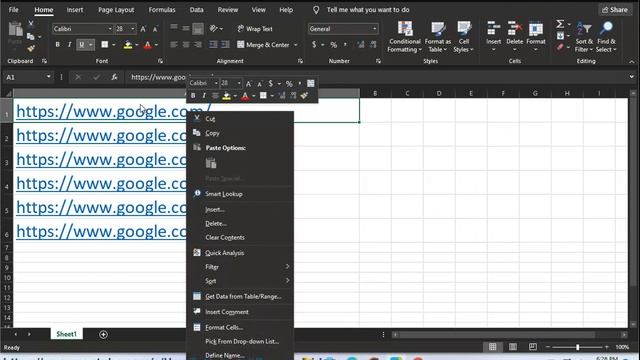
Task: Click Increase Decimal icon in ribbon
Action: tap(361, 45)
